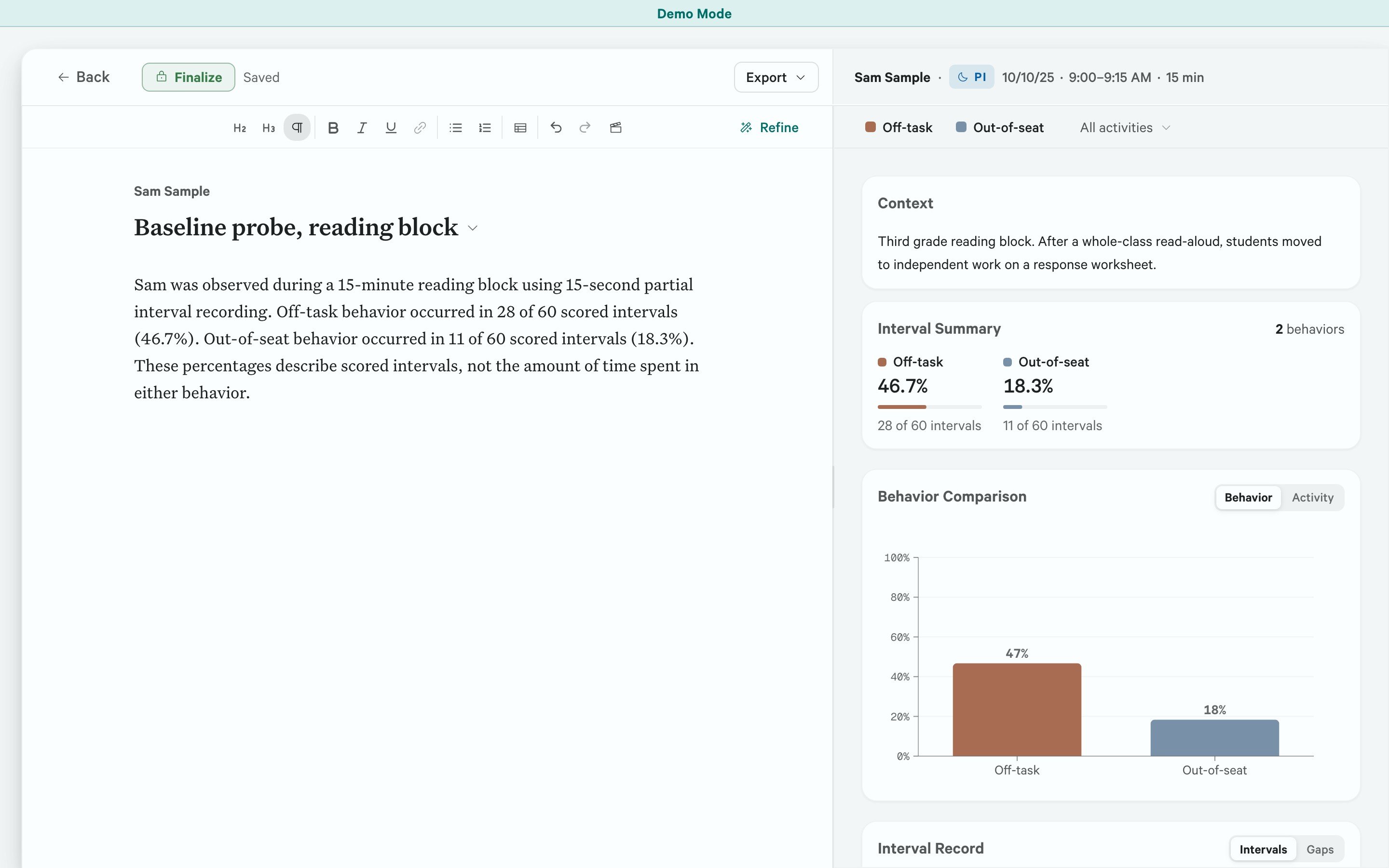Click the PI recording type badge
The height and width of the screenshot is (868, 1389).
971,77
